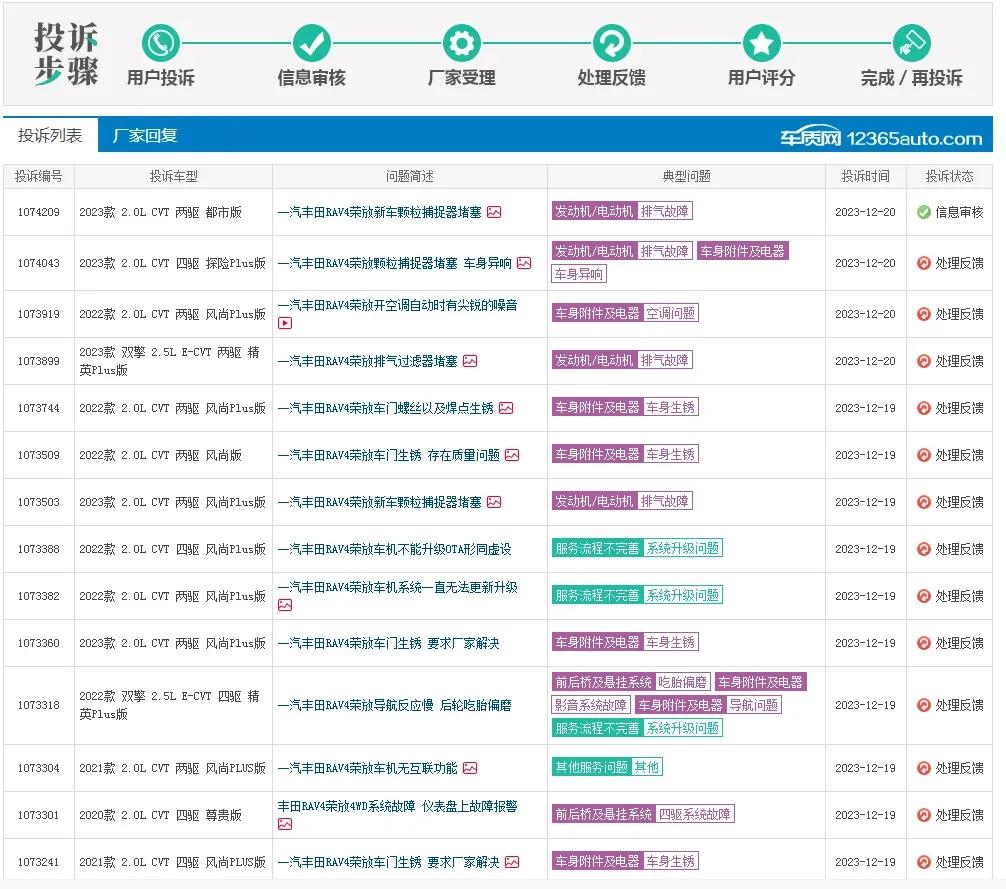Click 处理反馈 status text in row 1073241
This screenshot has width=1006, height=889.
pyautogui.click(x=959, y=862)
